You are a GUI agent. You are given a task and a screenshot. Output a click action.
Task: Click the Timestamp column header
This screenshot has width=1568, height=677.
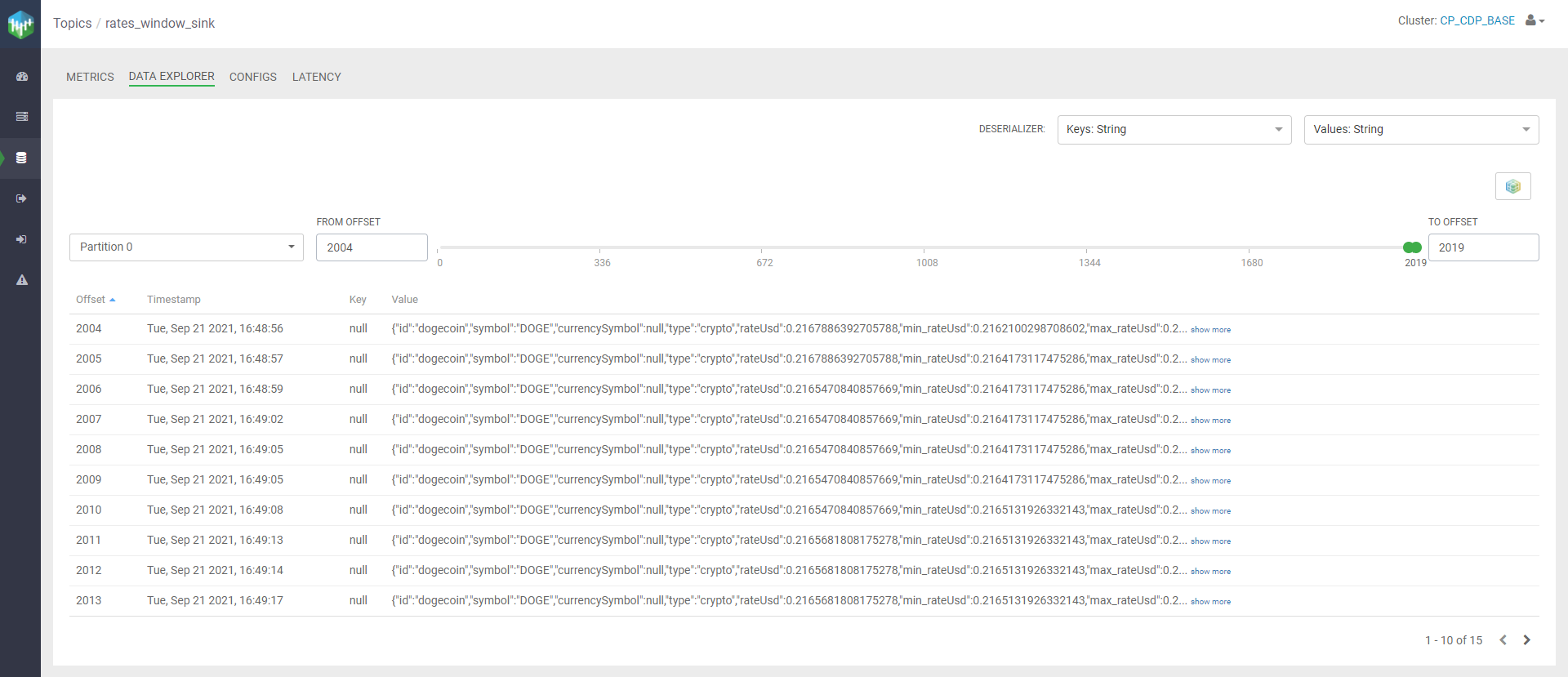tap(173, 300)
